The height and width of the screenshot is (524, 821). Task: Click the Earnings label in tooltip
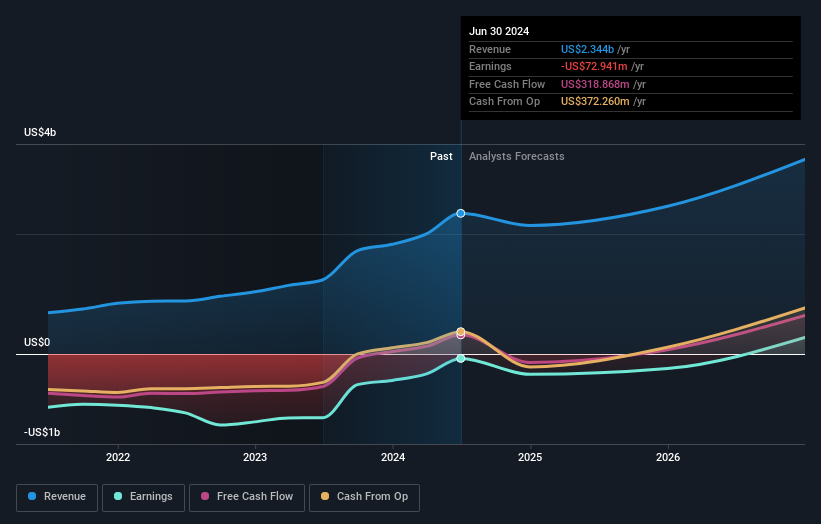coord(490,66)
